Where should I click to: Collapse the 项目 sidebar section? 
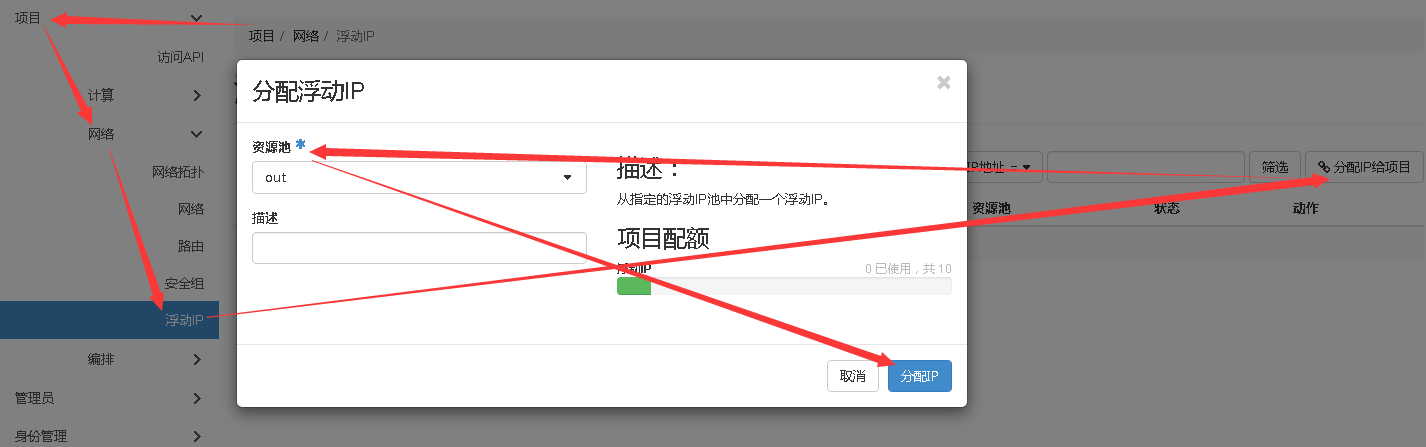(109, 18)
